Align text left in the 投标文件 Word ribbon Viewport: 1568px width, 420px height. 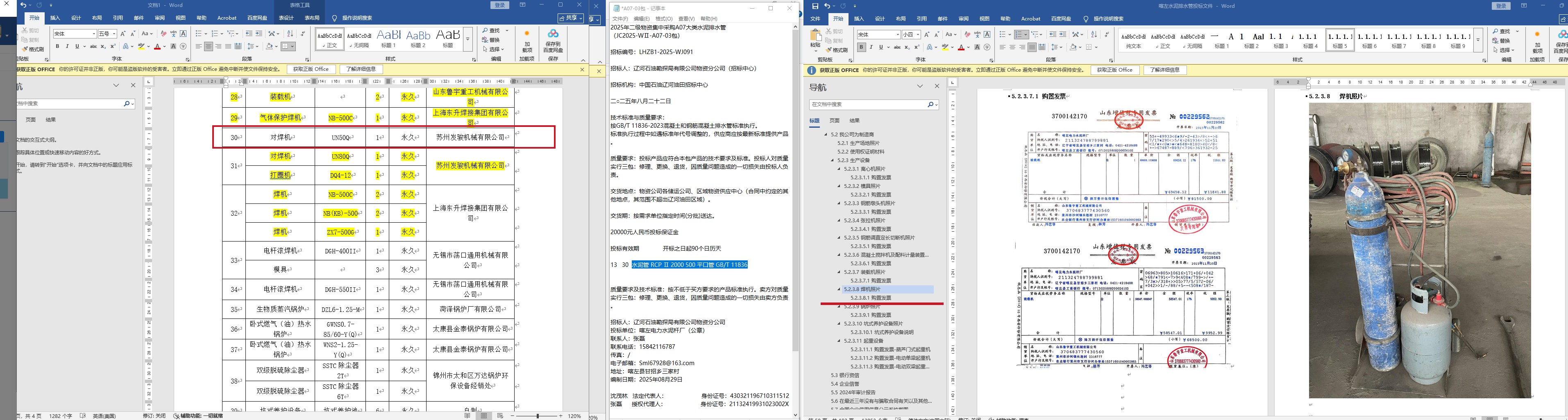click(1003, 47)
